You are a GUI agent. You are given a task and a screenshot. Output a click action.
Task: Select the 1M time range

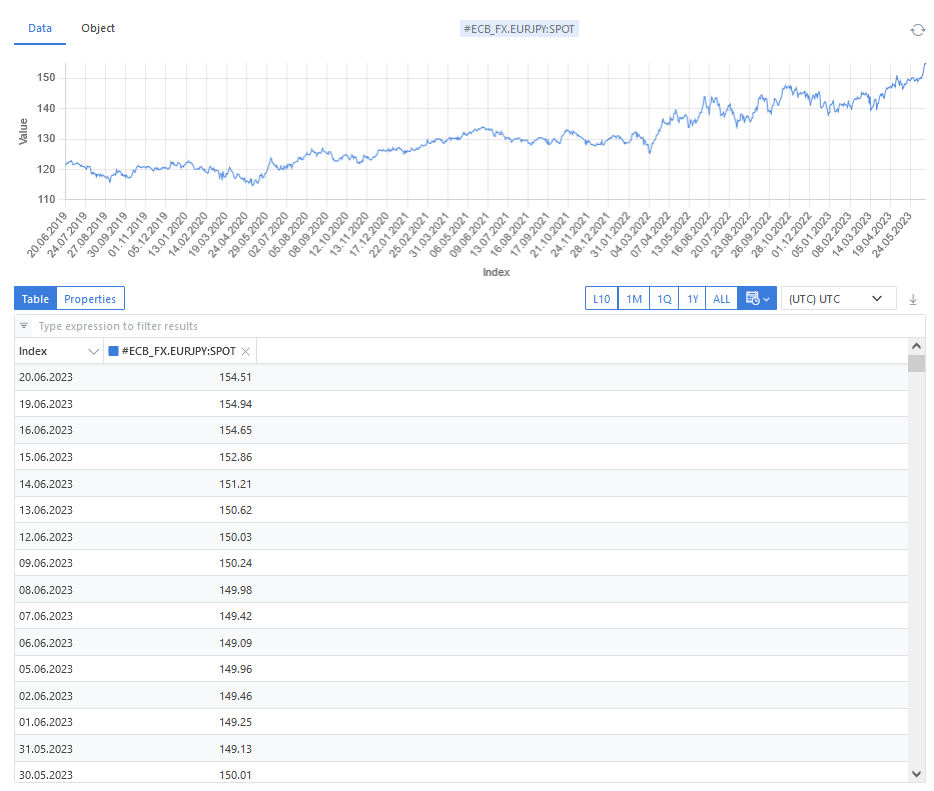pyautogui.click(x=633, y=299)
